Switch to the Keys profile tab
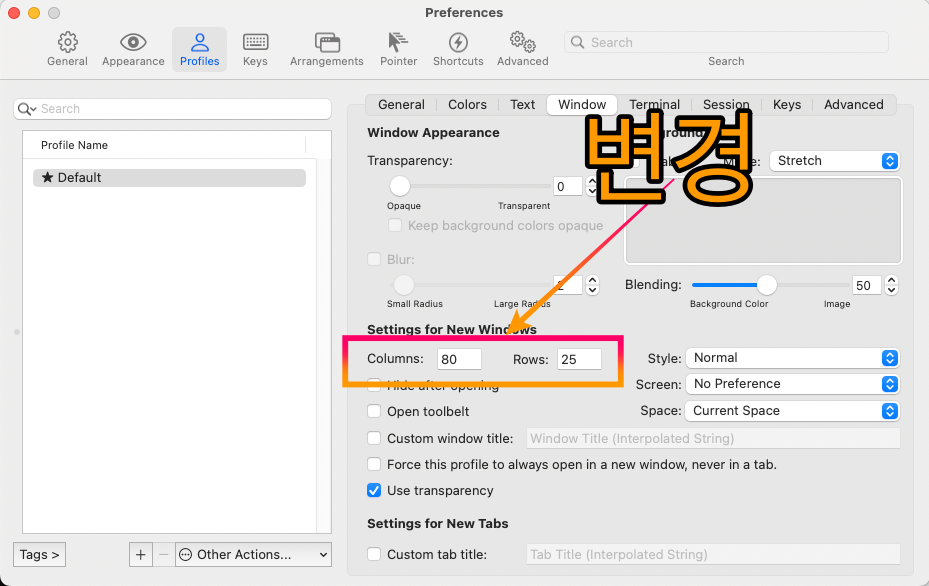 [x=787, y=104]
